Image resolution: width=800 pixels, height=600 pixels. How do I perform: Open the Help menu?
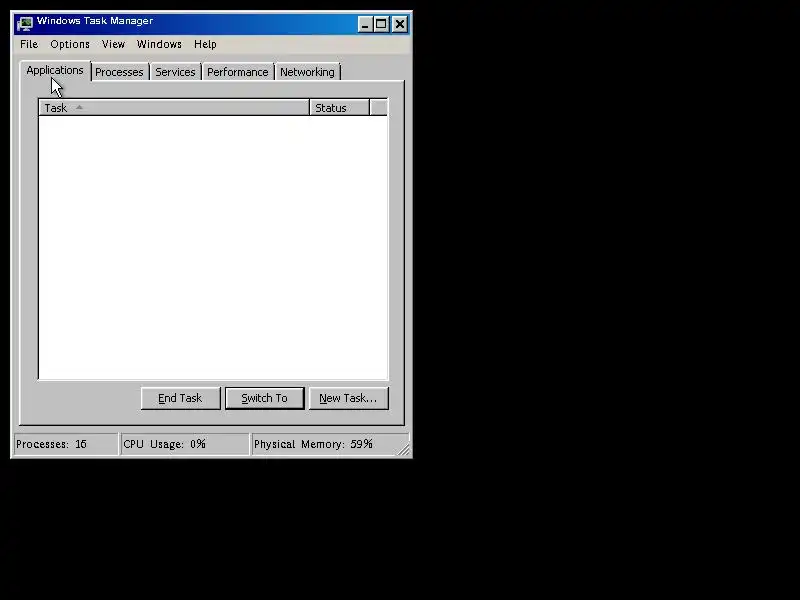point(205,44)
